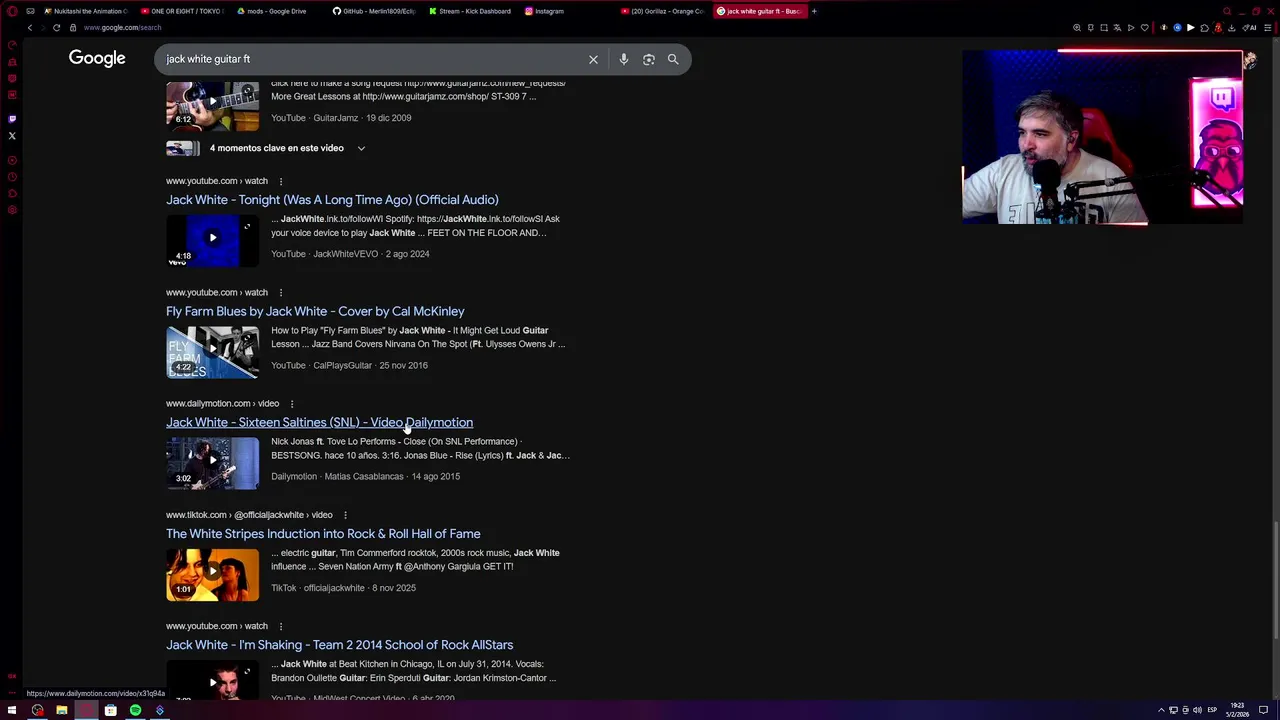Viewport: 1280px width, 720px height.
Task: Open File Explorer from the taskbar
Action: (x=61, y=710)
